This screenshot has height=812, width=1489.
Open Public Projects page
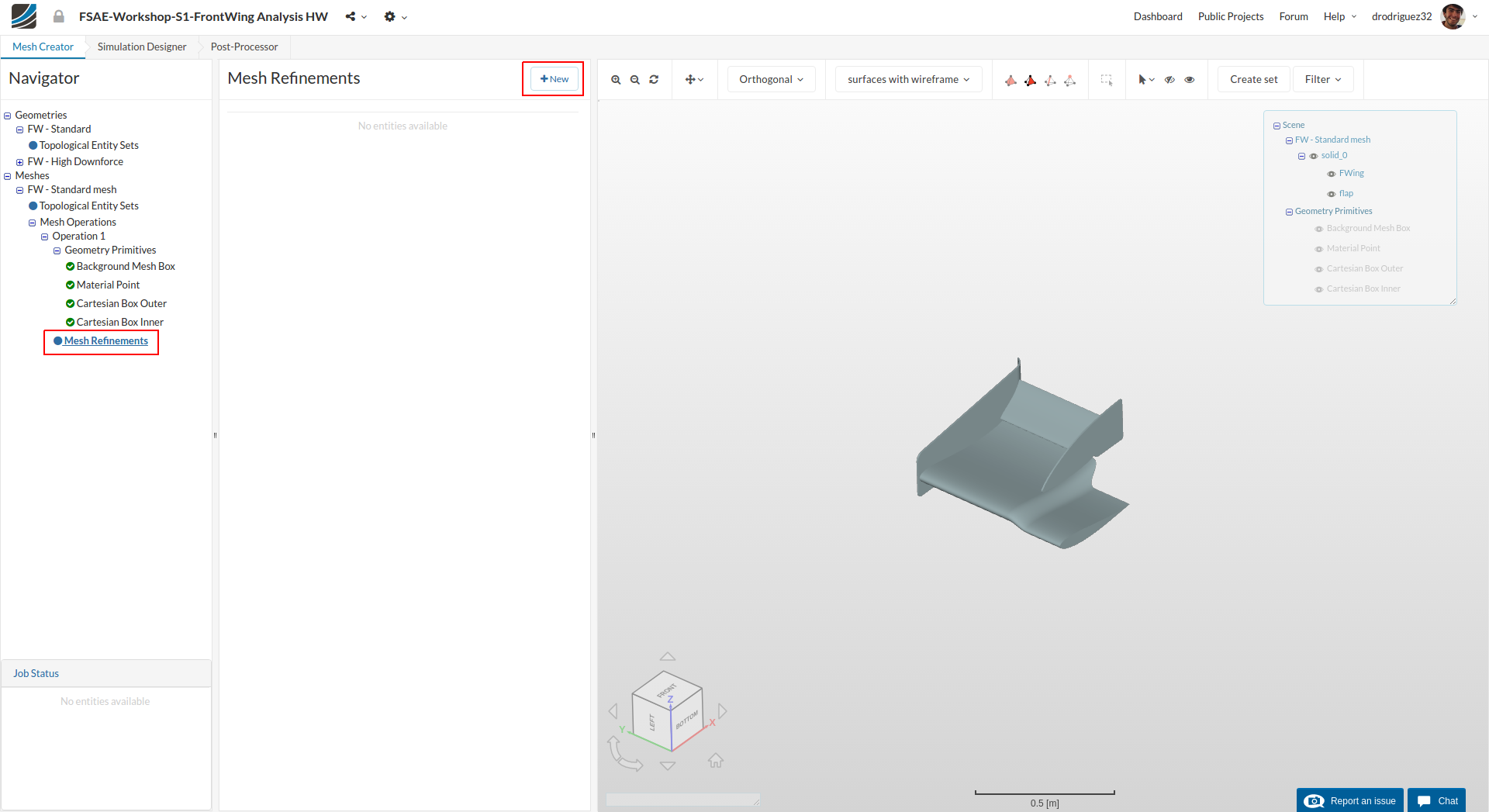pyautogui.click(x=1231, y=16)
